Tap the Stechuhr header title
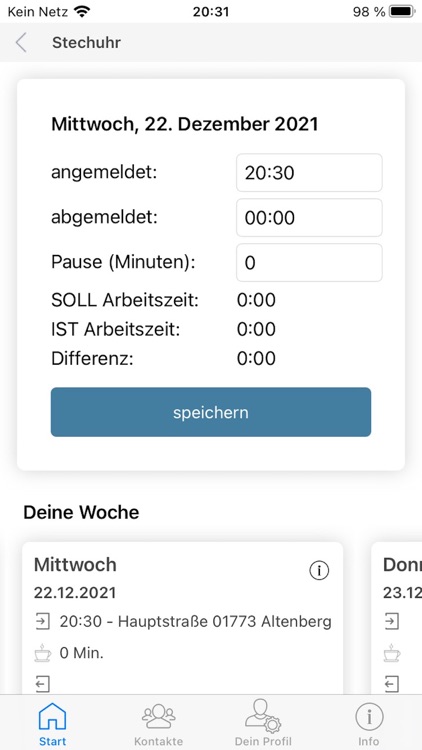The width and height of the screenshot is (422, 750). pyautogui.click(x=87, y=43)
